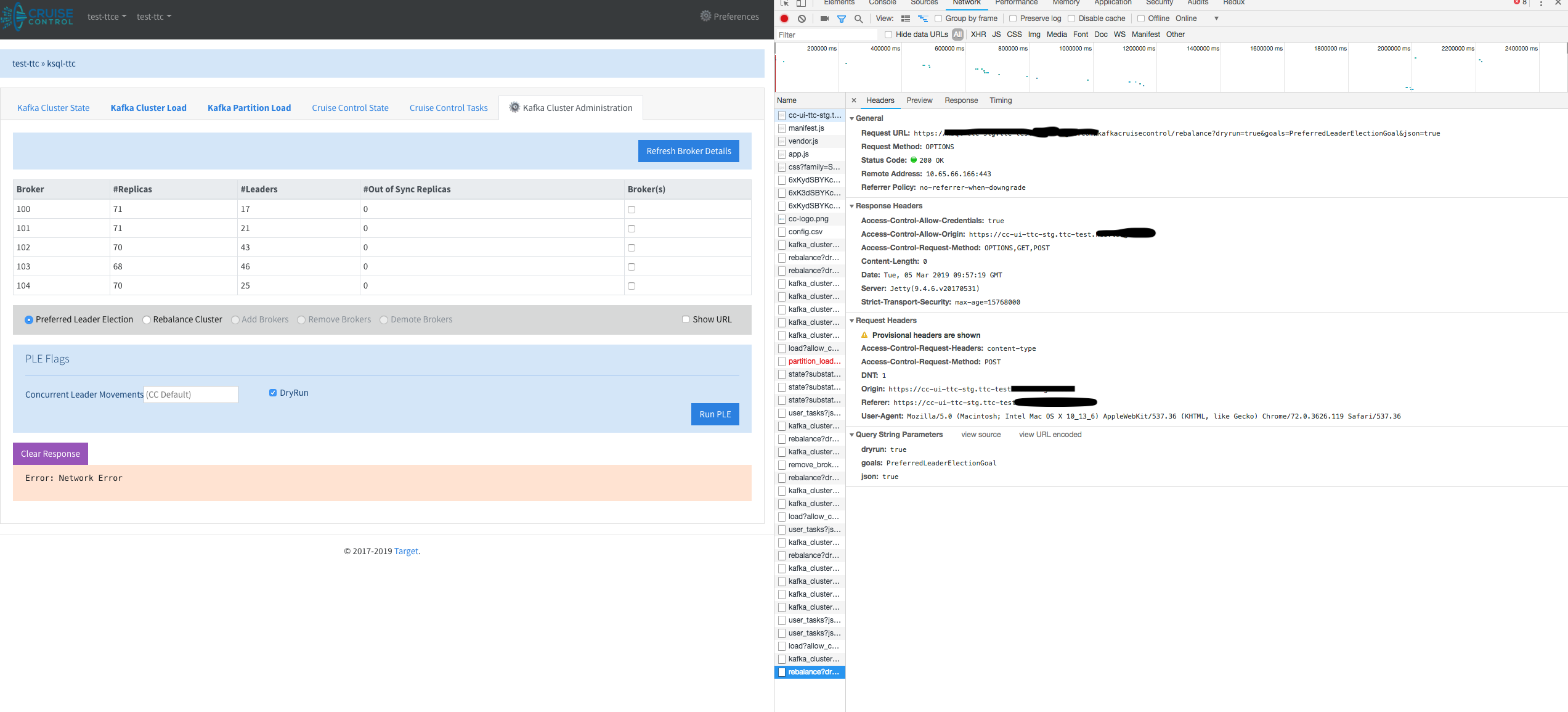Filter requests by WS type
This screenshot has height=712, width=1568.
(1119, 35)
